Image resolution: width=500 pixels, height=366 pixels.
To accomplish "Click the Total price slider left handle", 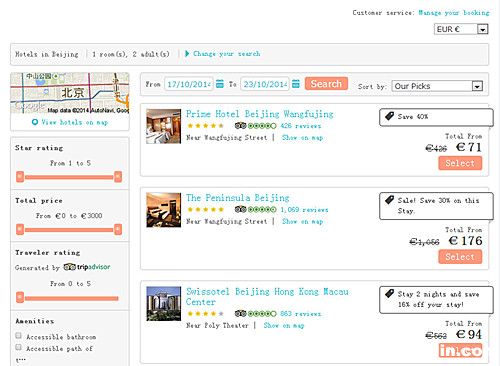I will point(20,229).
